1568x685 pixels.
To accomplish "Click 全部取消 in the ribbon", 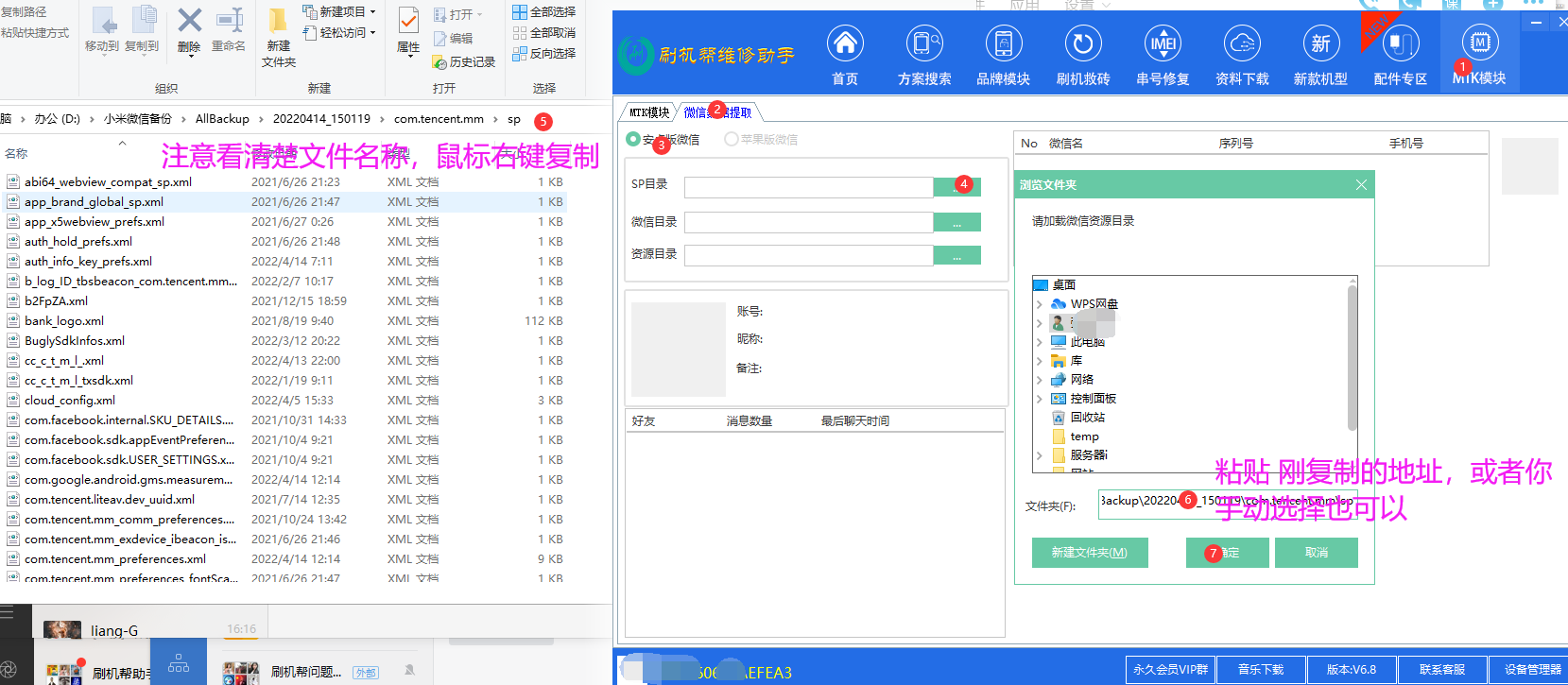I will (544, 33).
